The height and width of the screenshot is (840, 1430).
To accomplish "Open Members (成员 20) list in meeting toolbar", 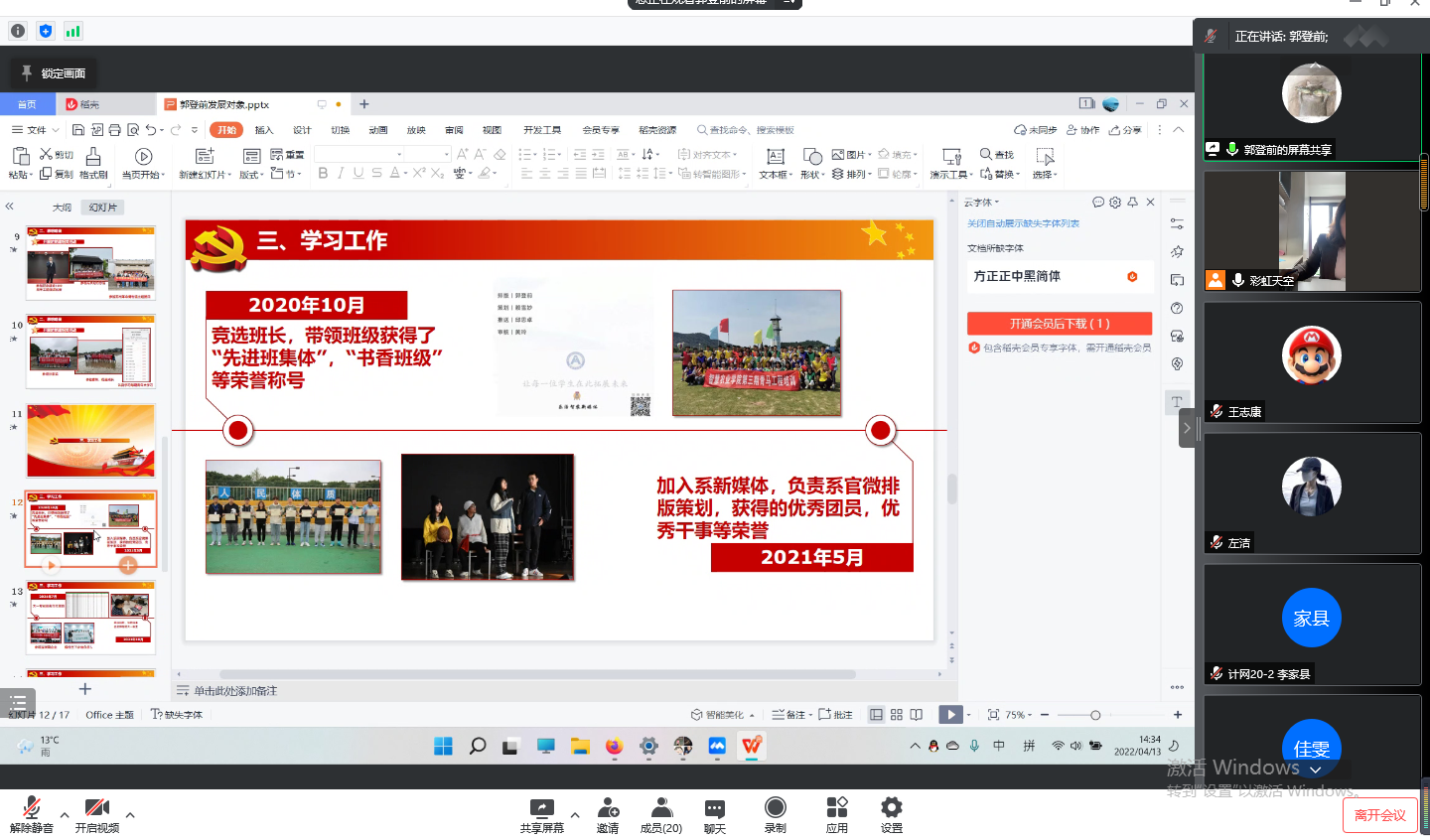I will pos(660,813).
